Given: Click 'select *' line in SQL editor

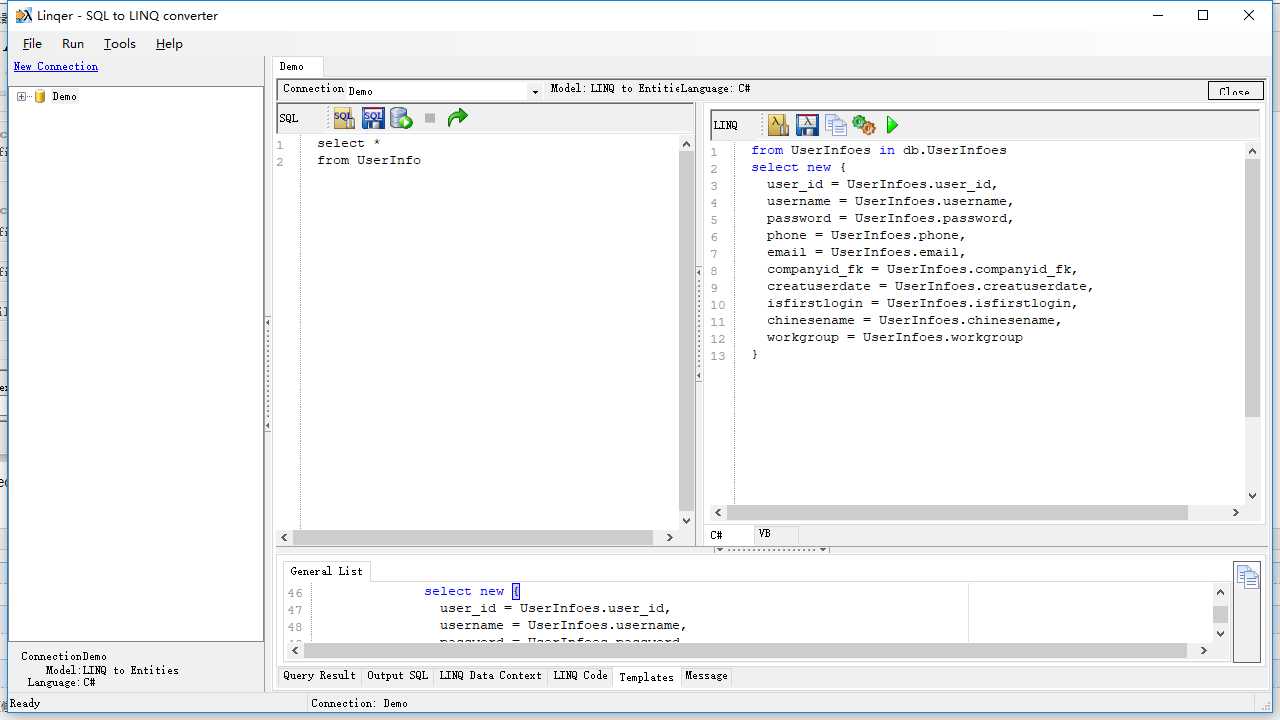Looking at the screenshot, I should click(x=348, y=143).
